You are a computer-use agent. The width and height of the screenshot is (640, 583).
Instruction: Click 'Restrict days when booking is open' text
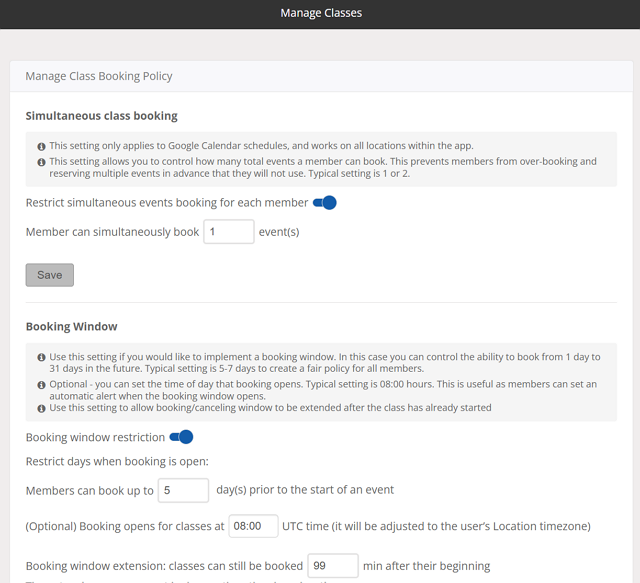[x=117, y=462]
